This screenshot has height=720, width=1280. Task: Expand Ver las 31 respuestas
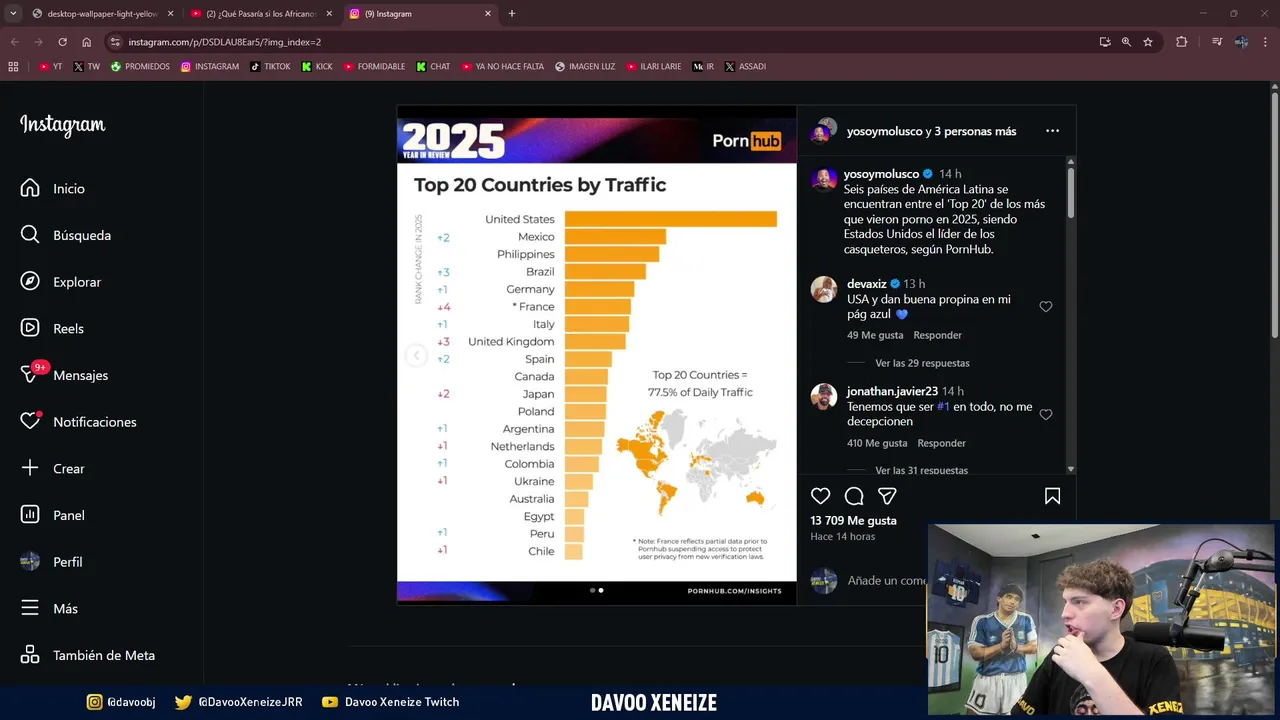[x=921, y=470]
